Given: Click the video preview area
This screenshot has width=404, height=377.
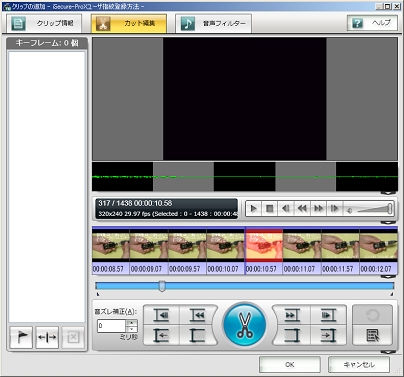Looking at the screenshot, I should coord(245,99).
